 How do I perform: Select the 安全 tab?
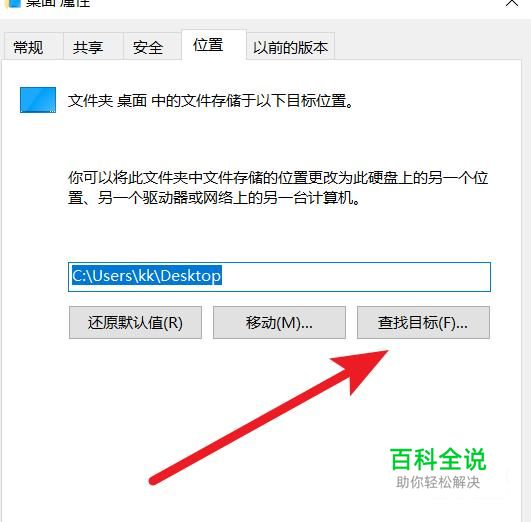click(x=148, y=47)
